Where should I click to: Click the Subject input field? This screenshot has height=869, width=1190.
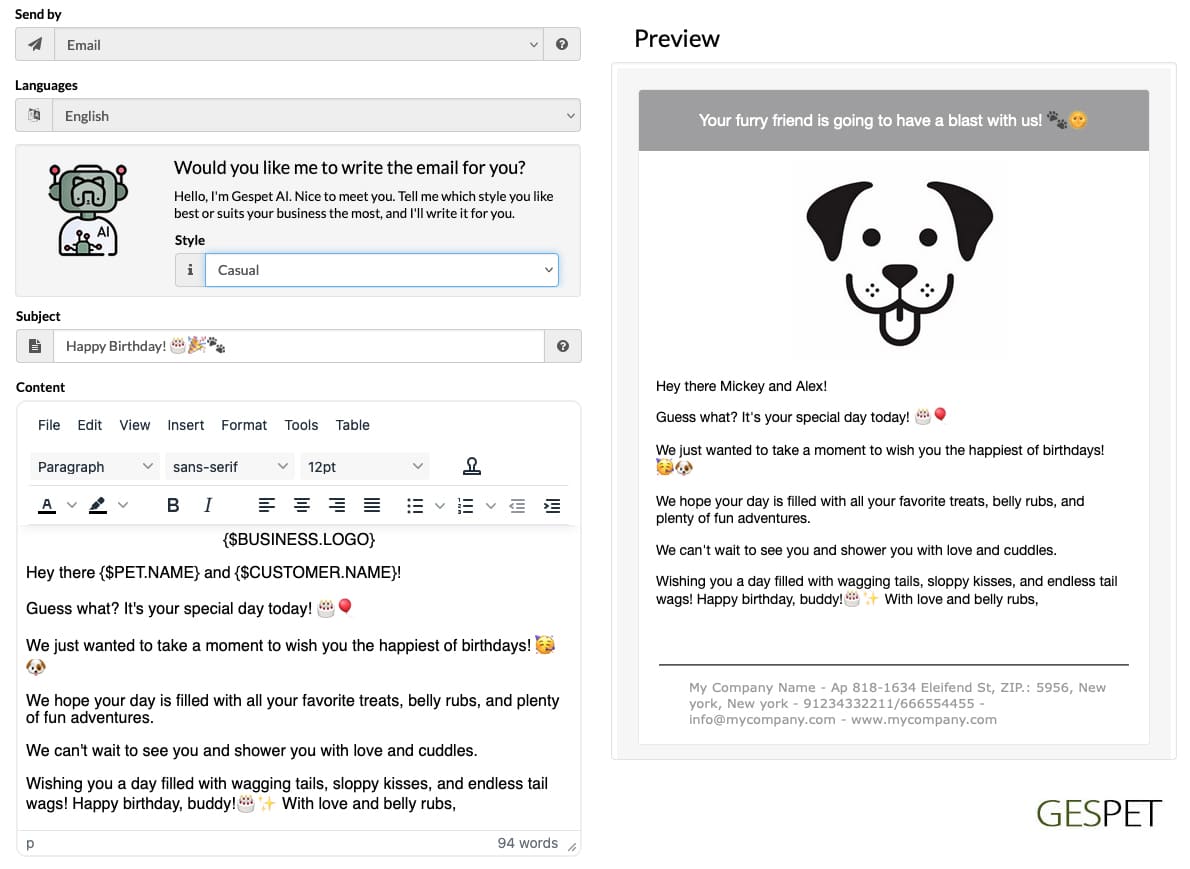point(298,346)
